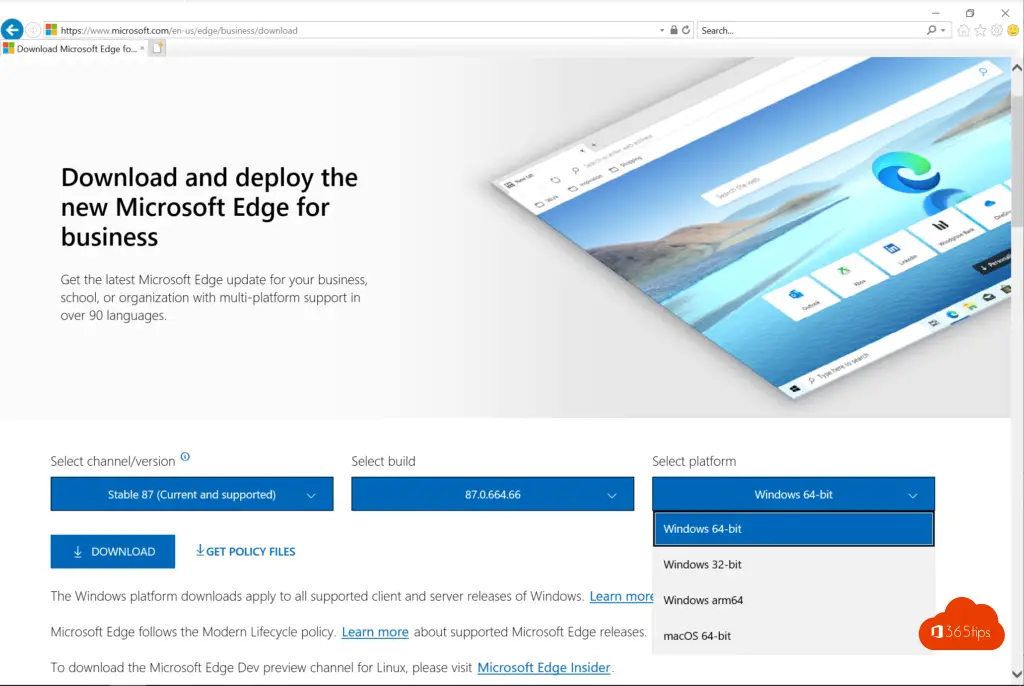
Task: Collapse the Windows 64-bit platform dropdown
Action: point(793,494)
